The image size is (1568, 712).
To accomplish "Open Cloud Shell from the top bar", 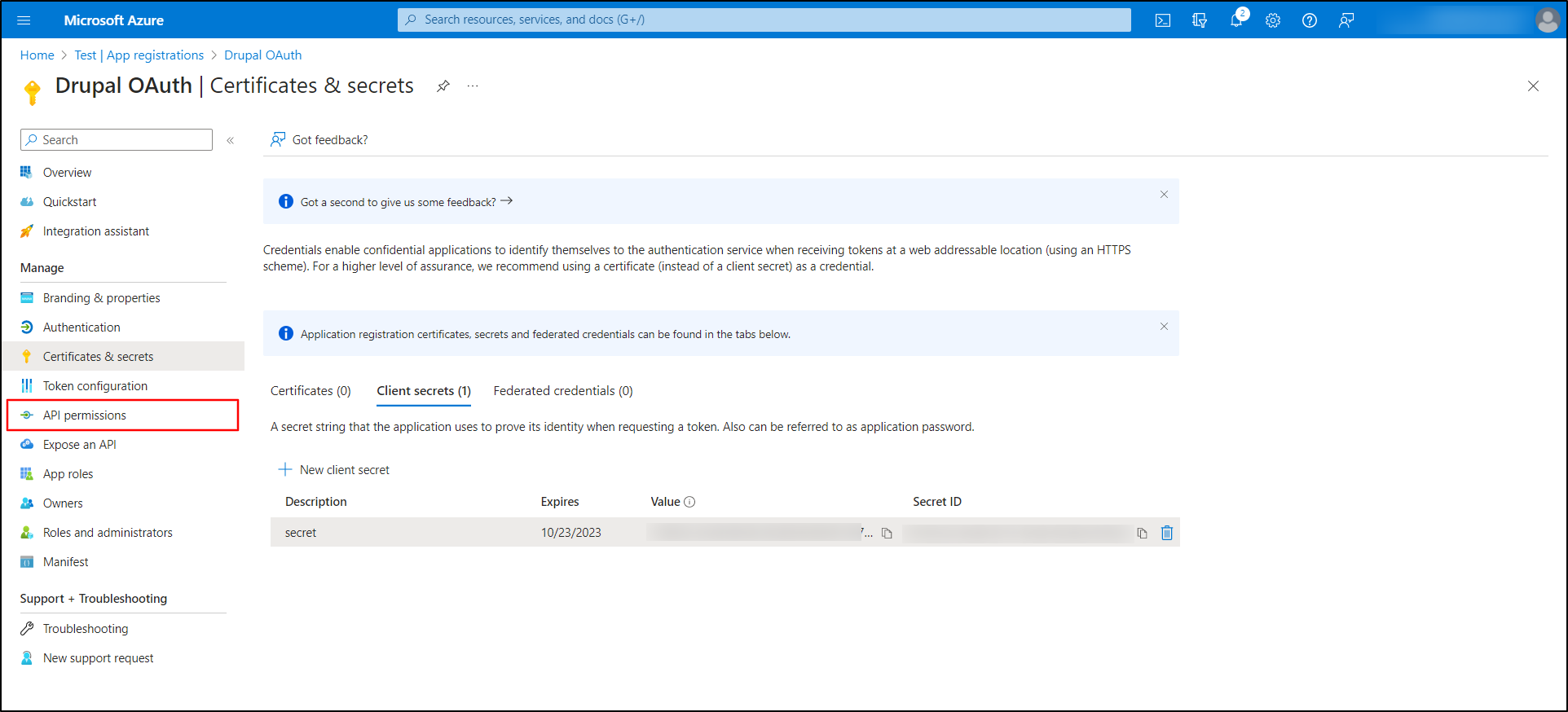I will pyautogui.click(x=1163, y=20).
